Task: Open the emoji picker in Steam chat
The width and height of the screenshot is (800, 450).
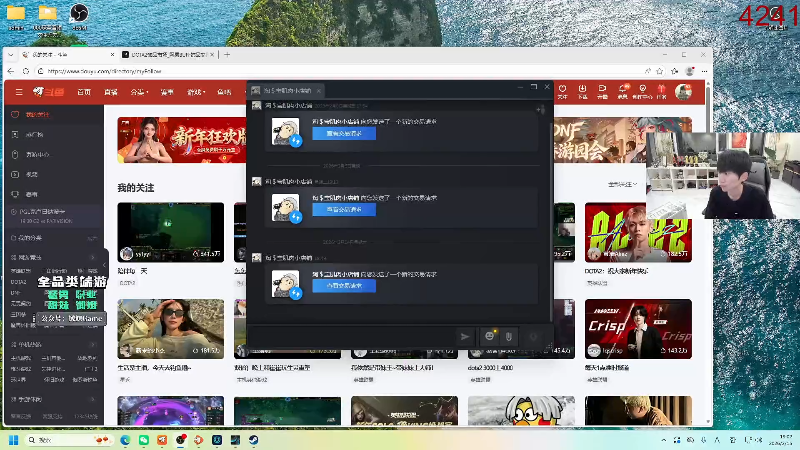Action: pos(490,336)
